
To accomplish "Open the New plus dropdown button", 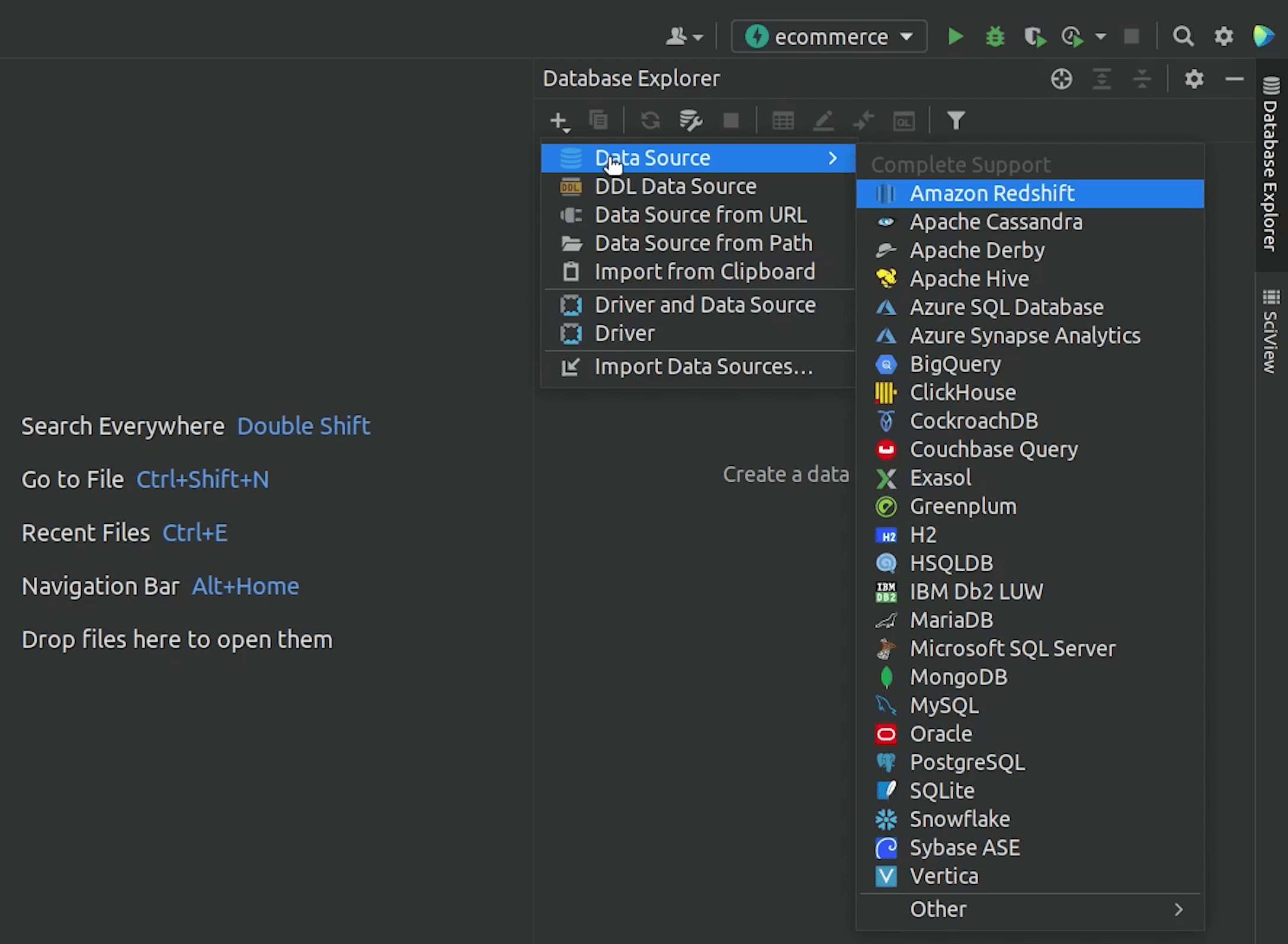I will 559,121.
